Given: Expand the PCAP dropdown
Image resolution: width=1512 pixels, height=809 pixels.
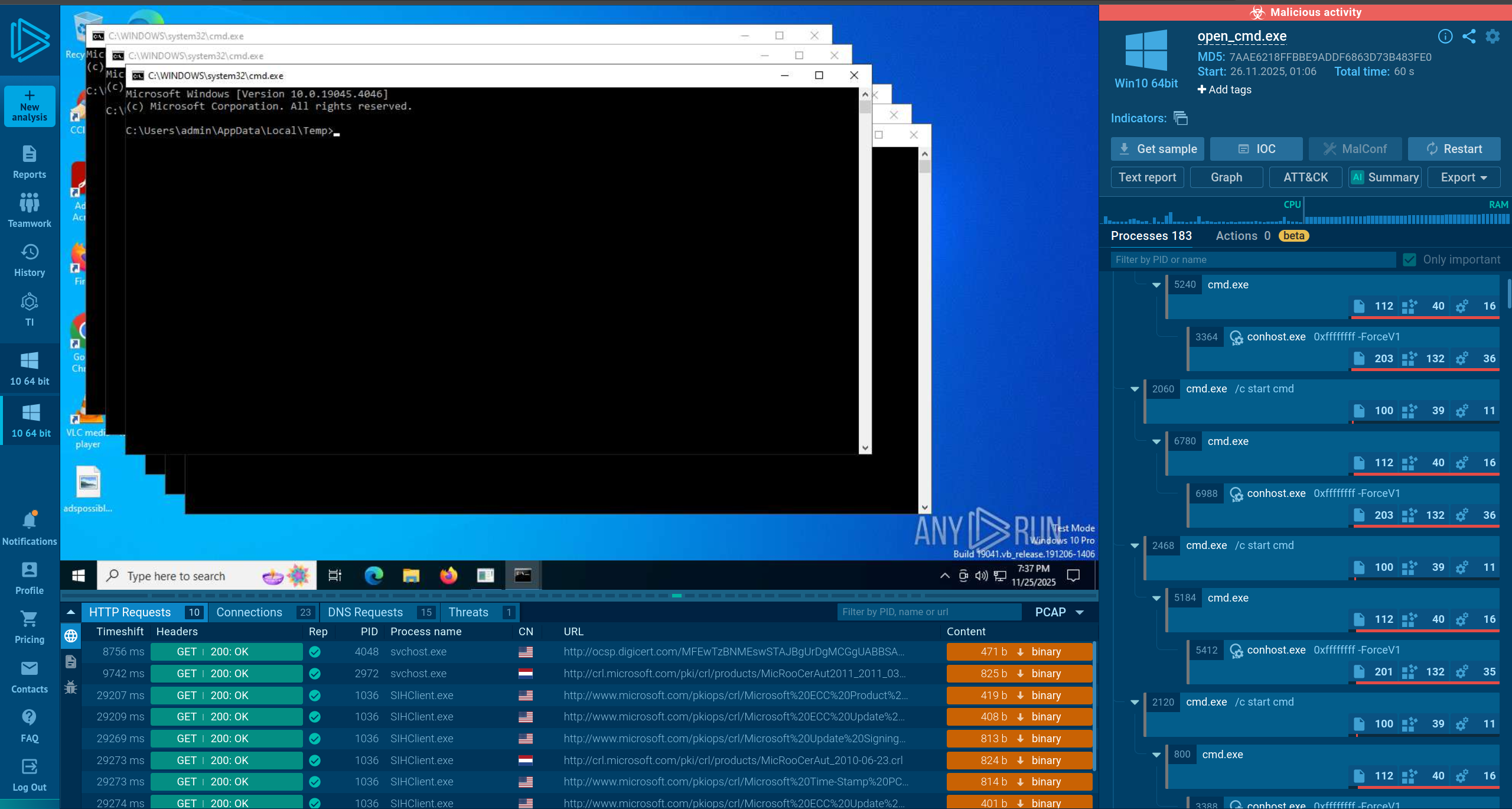Looking at the screenshot, I should tap(1059, 612).
